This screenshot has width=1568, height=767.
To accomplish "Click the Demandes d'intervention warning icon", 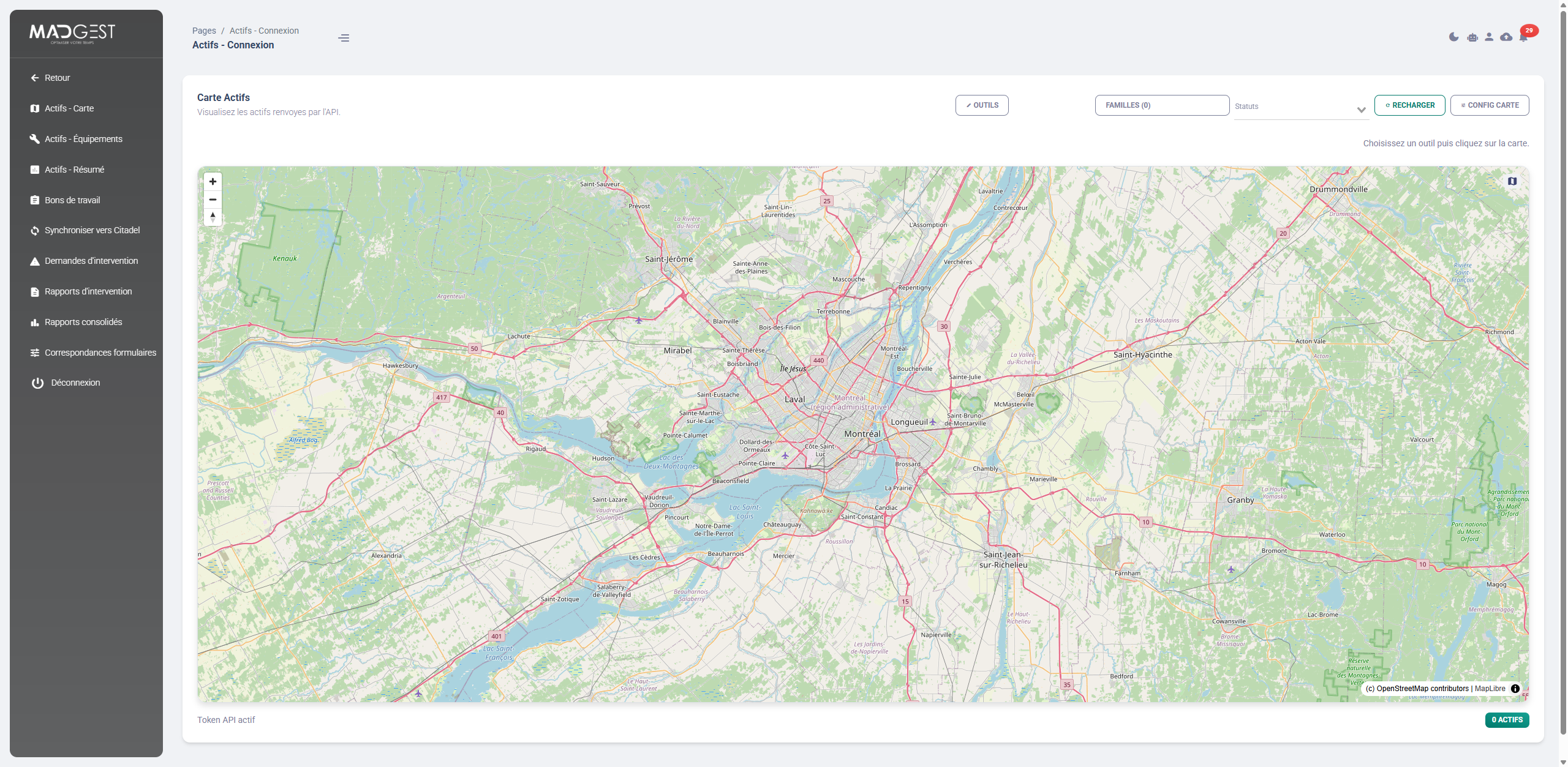I will click(x=34, y=261).
